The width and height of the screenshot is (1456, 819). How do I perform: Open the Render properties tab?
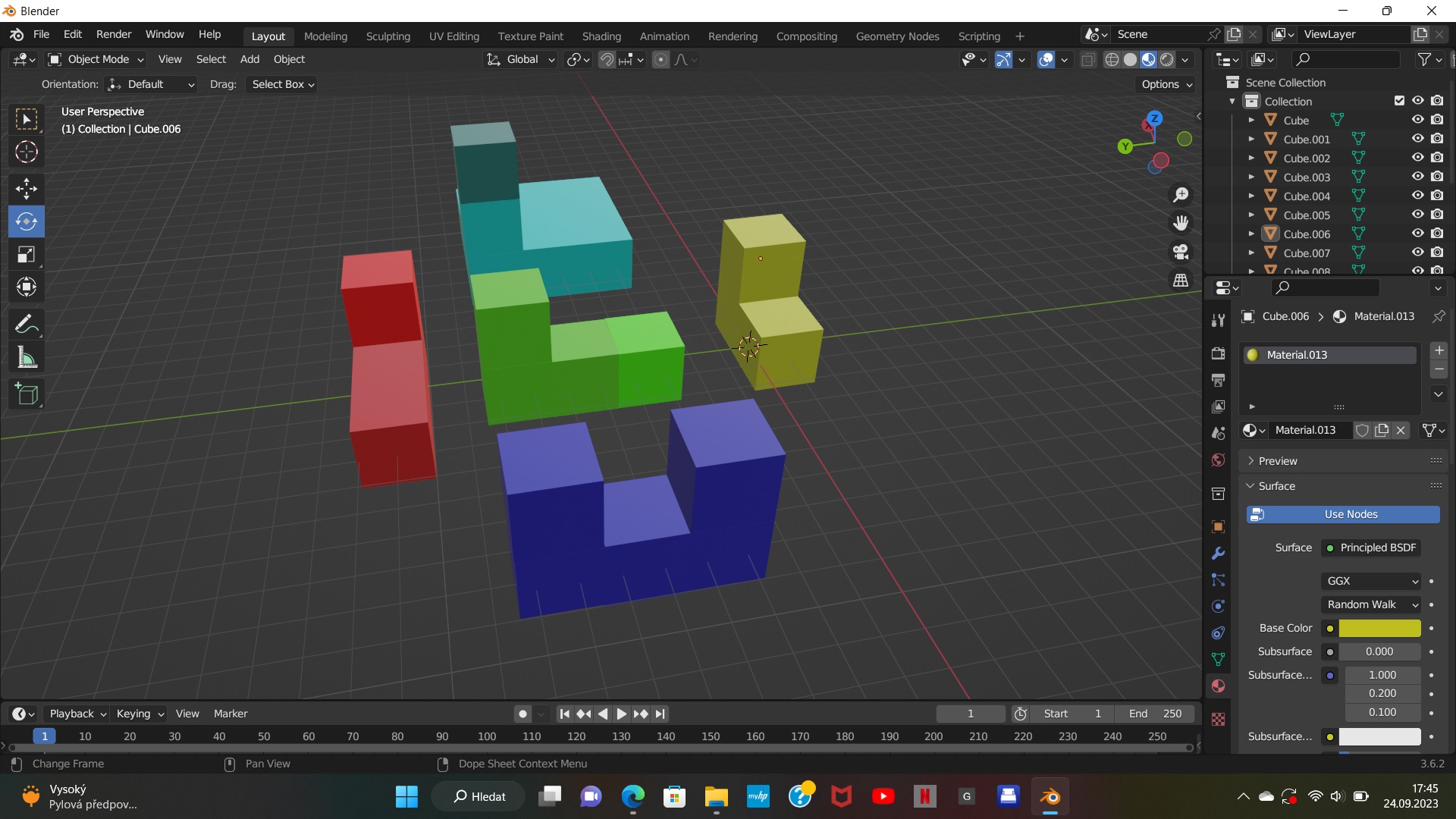1218,352
